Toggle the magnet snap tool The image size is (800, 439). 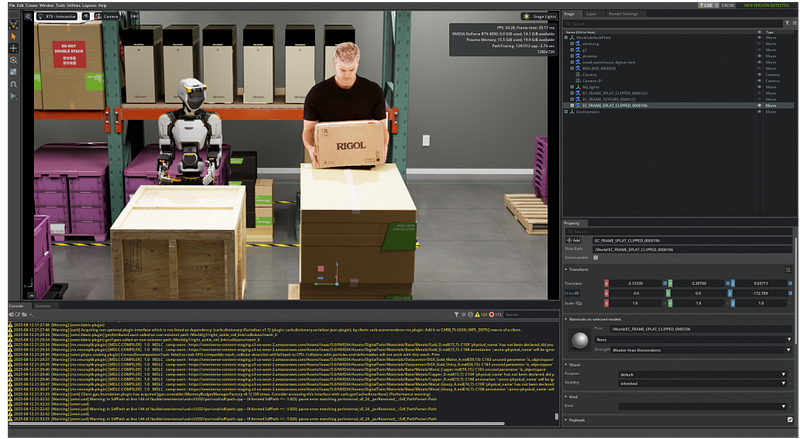point(14,84)
